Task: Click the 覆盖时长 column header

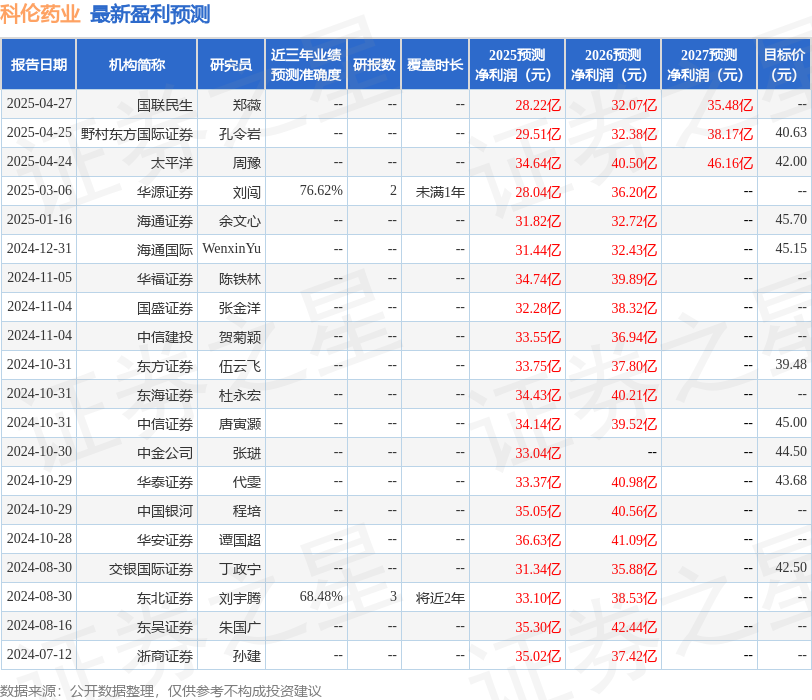Action: point(435,64)
